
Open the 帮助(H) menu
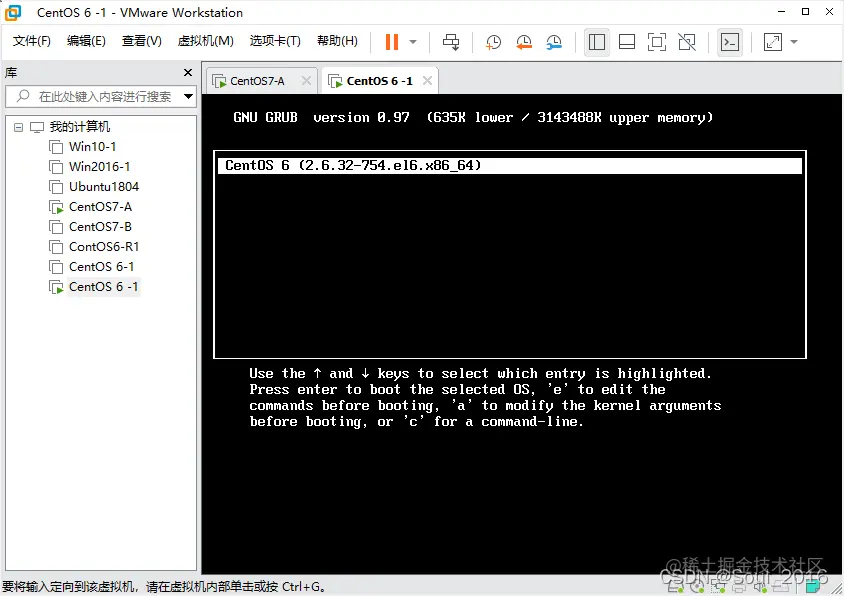(337, 41)
